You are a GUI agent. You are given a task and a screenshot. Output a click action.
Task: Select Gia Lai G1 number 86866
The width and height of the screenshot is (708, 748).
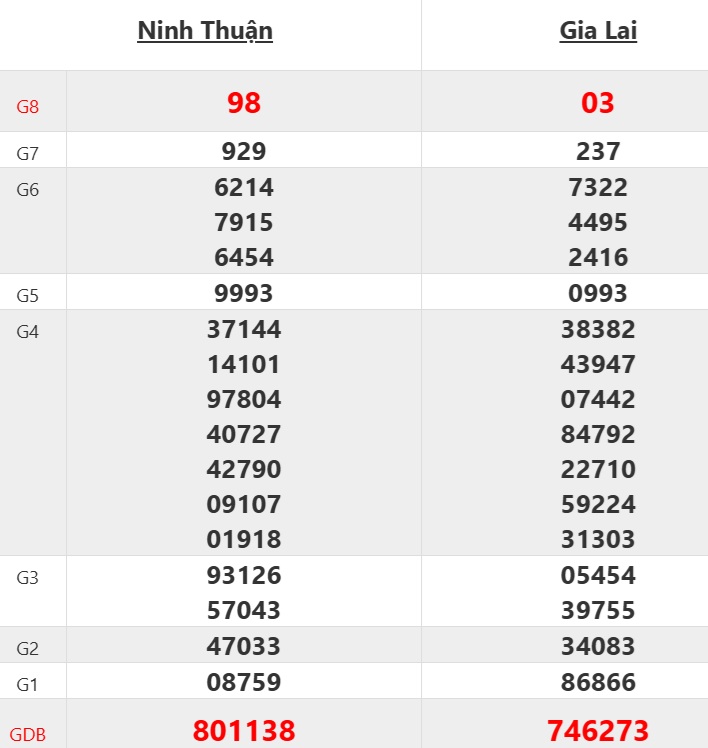point(598,683)
